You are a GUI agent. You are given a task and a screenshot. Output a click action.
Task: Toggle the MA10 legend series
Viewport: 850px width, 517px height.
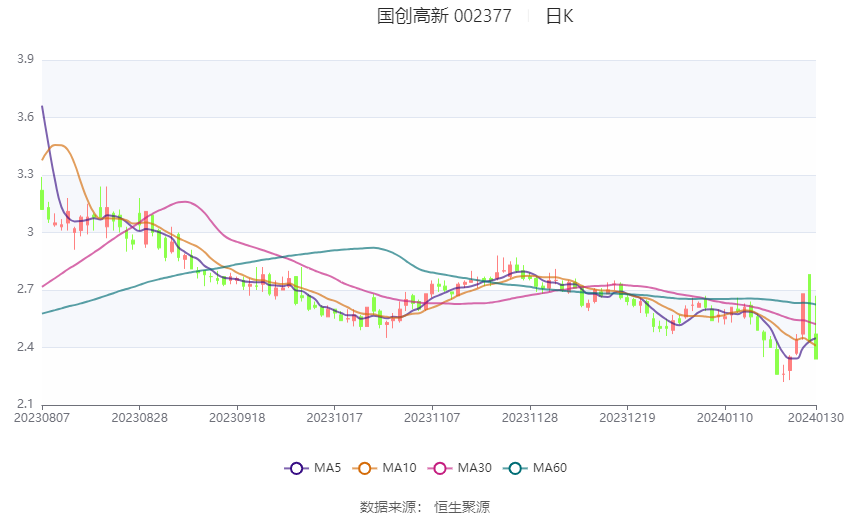pyautogui.click(x=384, y=468)
